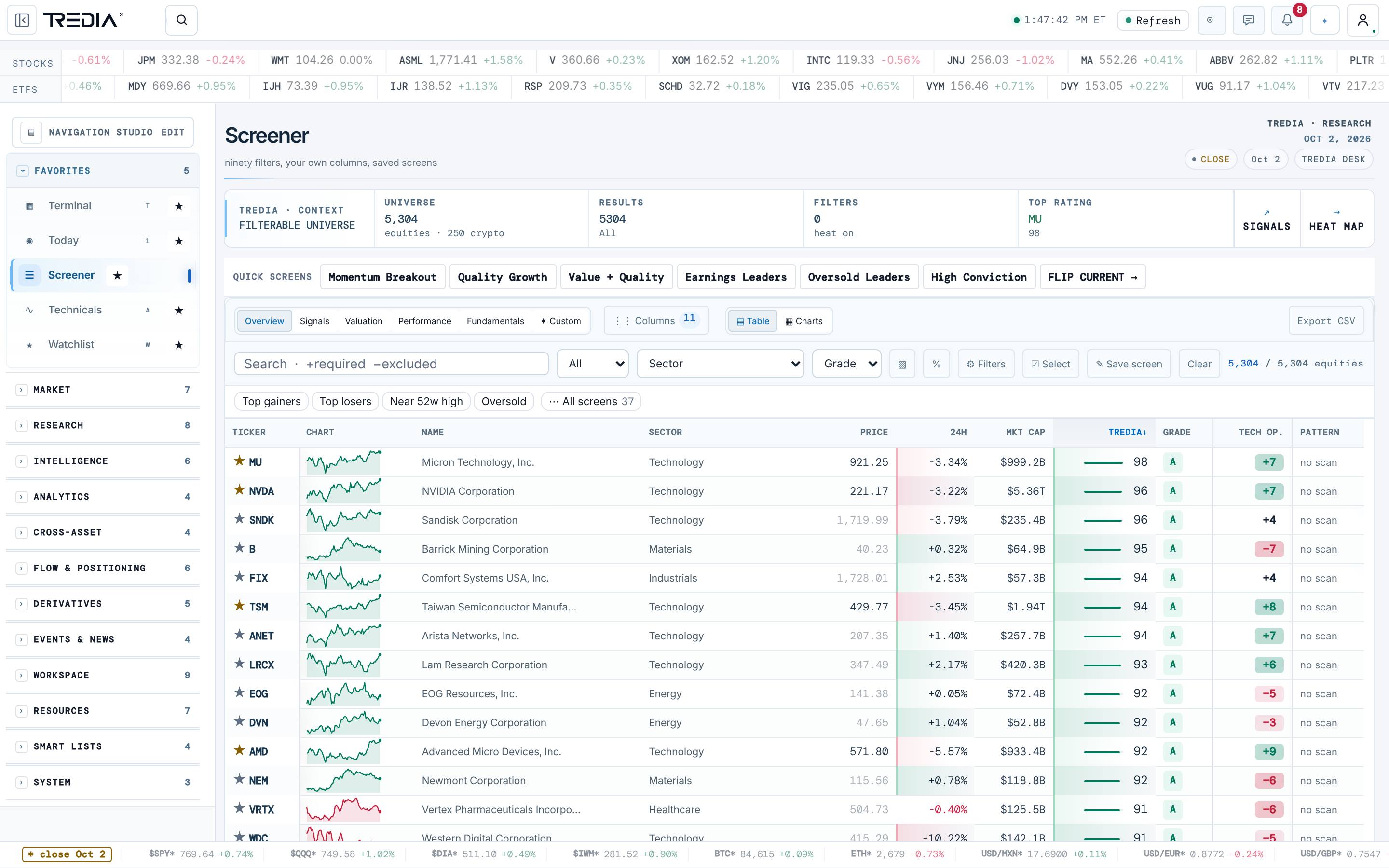Toggle the favorite star on the FIX row

(239, 576)
